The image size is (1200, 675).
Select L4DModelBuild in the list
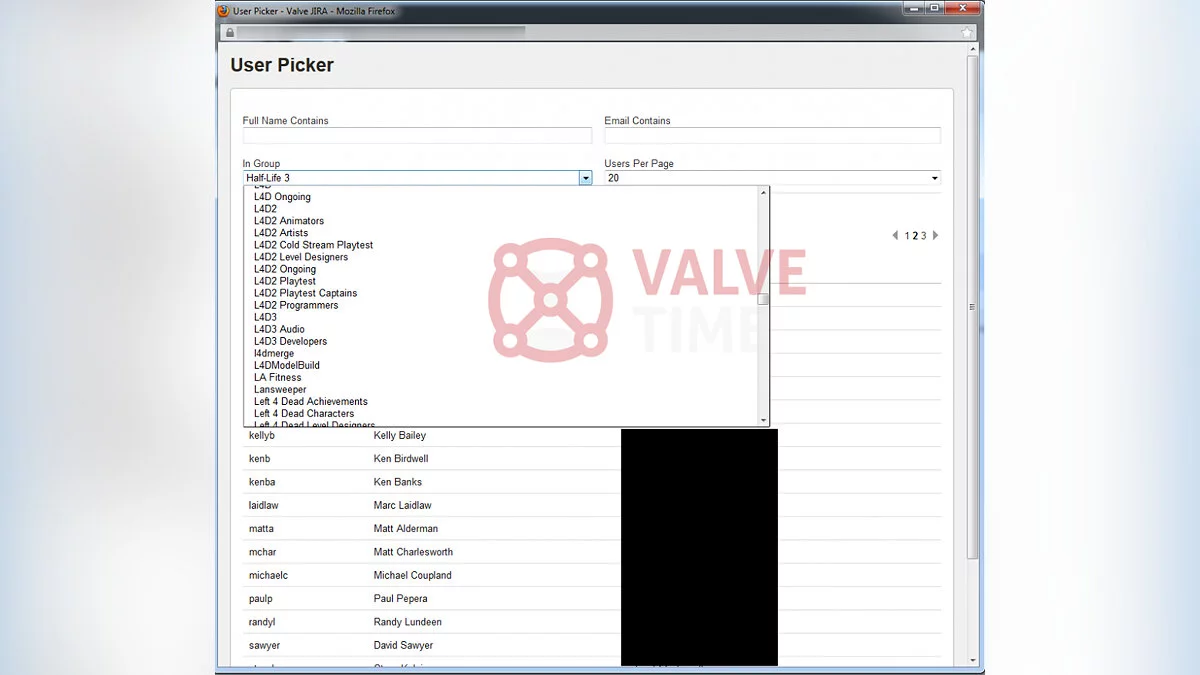click(x=287, y=365)
